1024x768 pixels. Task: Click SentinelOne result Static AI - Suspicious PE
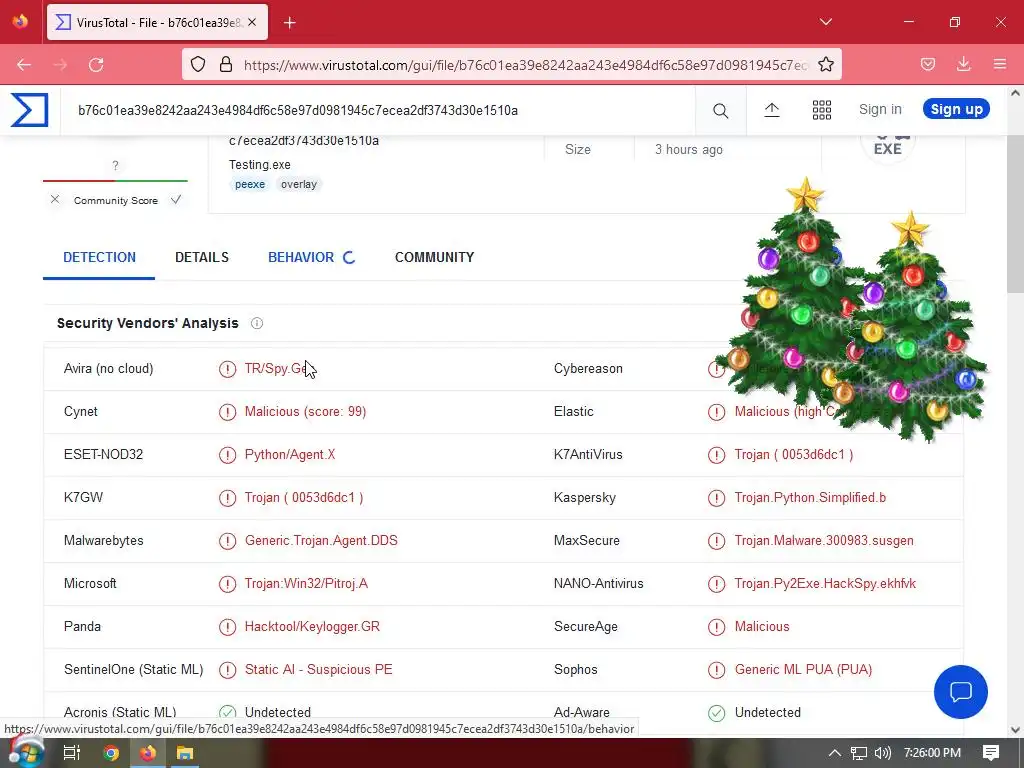coord(319,669)
